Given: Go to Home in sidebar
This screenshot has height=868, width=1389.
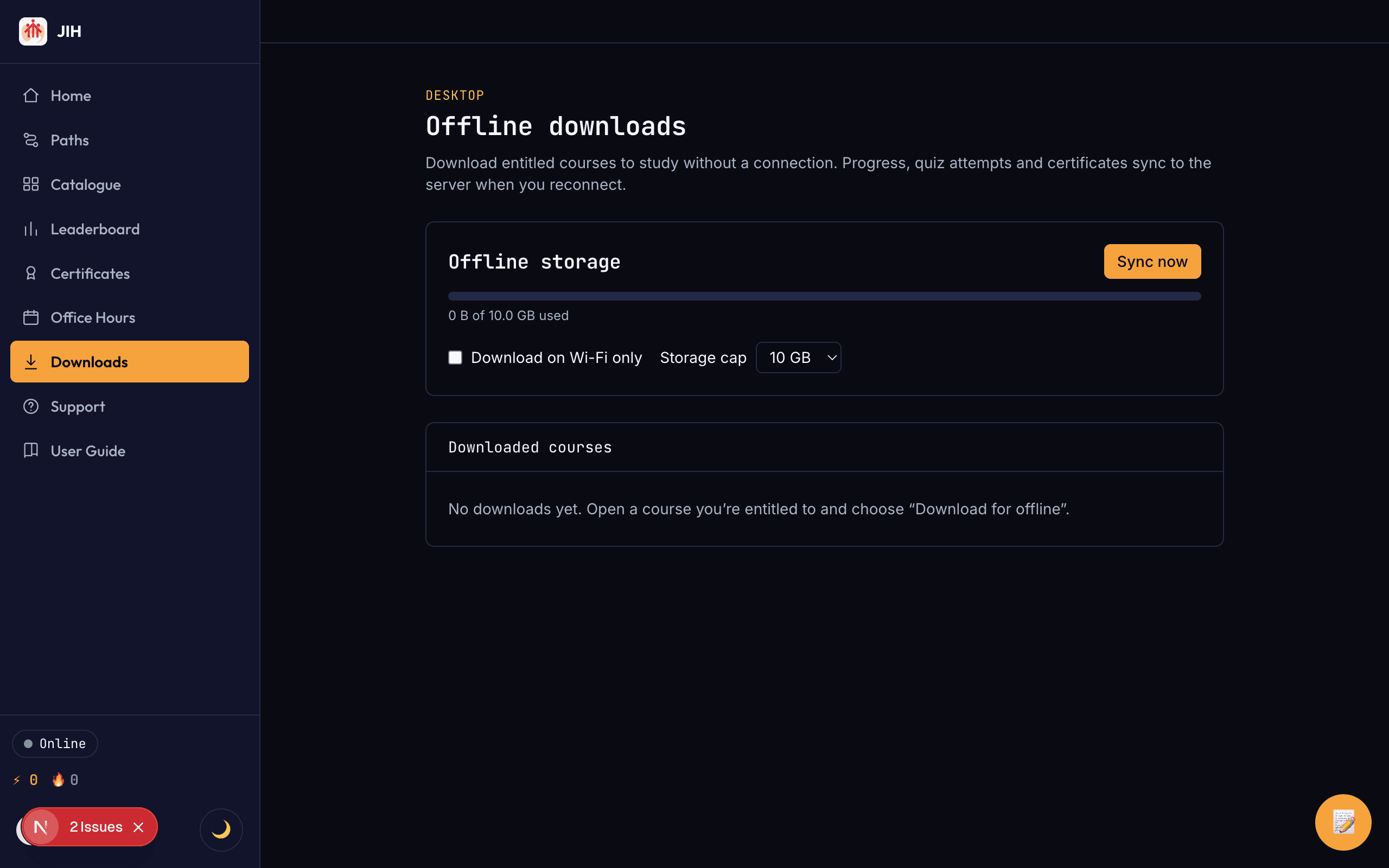Looking at the screenshot, I should tap(130, 95).
